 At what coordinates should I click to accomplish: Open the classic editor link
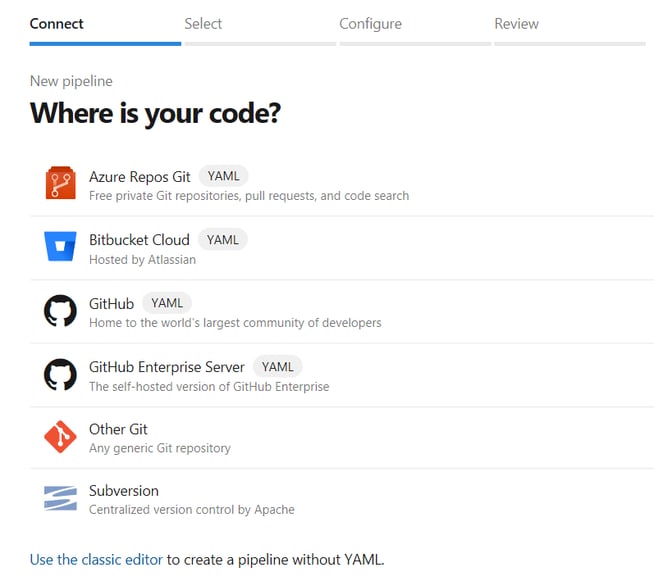click(96, 559)
